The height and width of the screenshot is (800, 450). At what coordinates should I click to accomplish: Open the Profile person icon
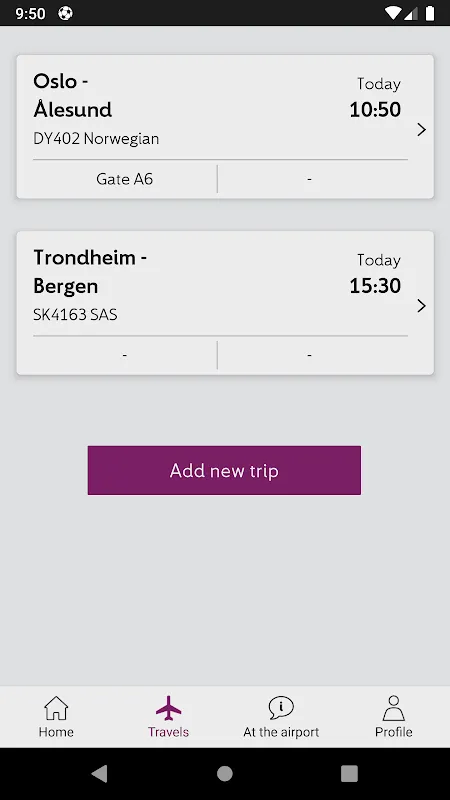393,708
